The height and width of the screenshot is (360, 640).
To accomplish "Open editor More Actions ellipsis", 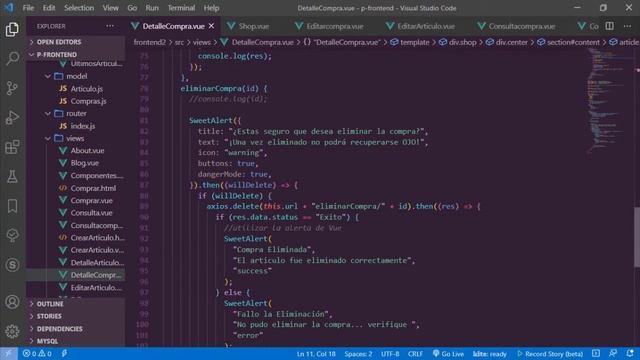I will pos(627,26).
